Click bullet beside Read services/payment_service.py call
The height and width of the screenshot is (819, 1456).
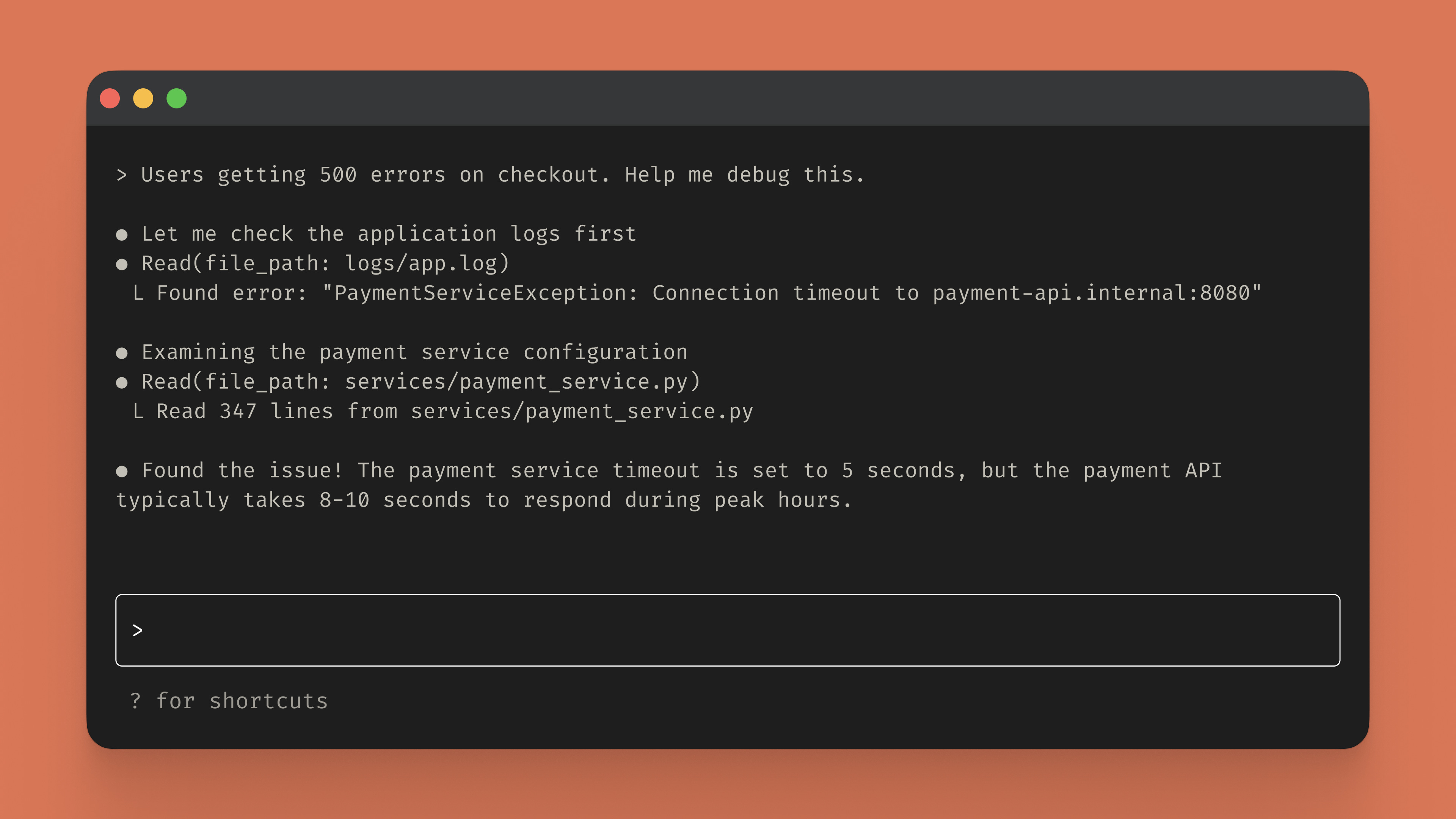click(121, 383)
